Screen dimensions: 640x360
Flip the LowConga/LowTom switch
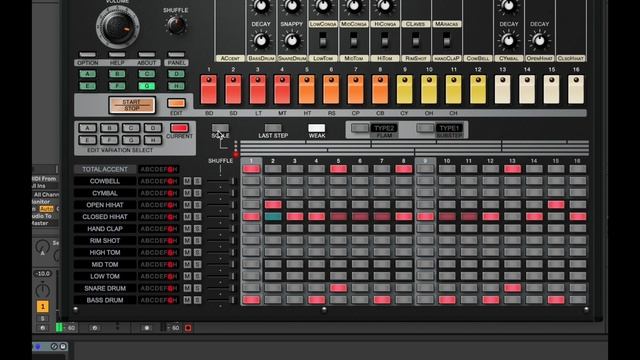click(323, 41)
